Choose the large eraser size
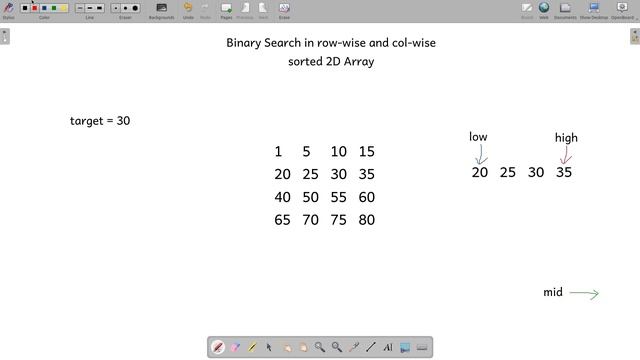 tap(135, 8)
